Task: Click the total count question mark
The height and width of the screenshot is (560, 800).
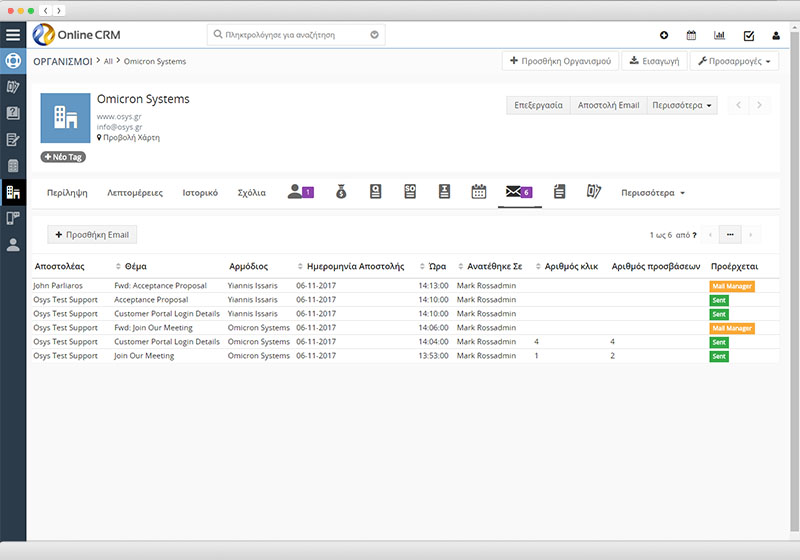Action: [x=694, y=235]
